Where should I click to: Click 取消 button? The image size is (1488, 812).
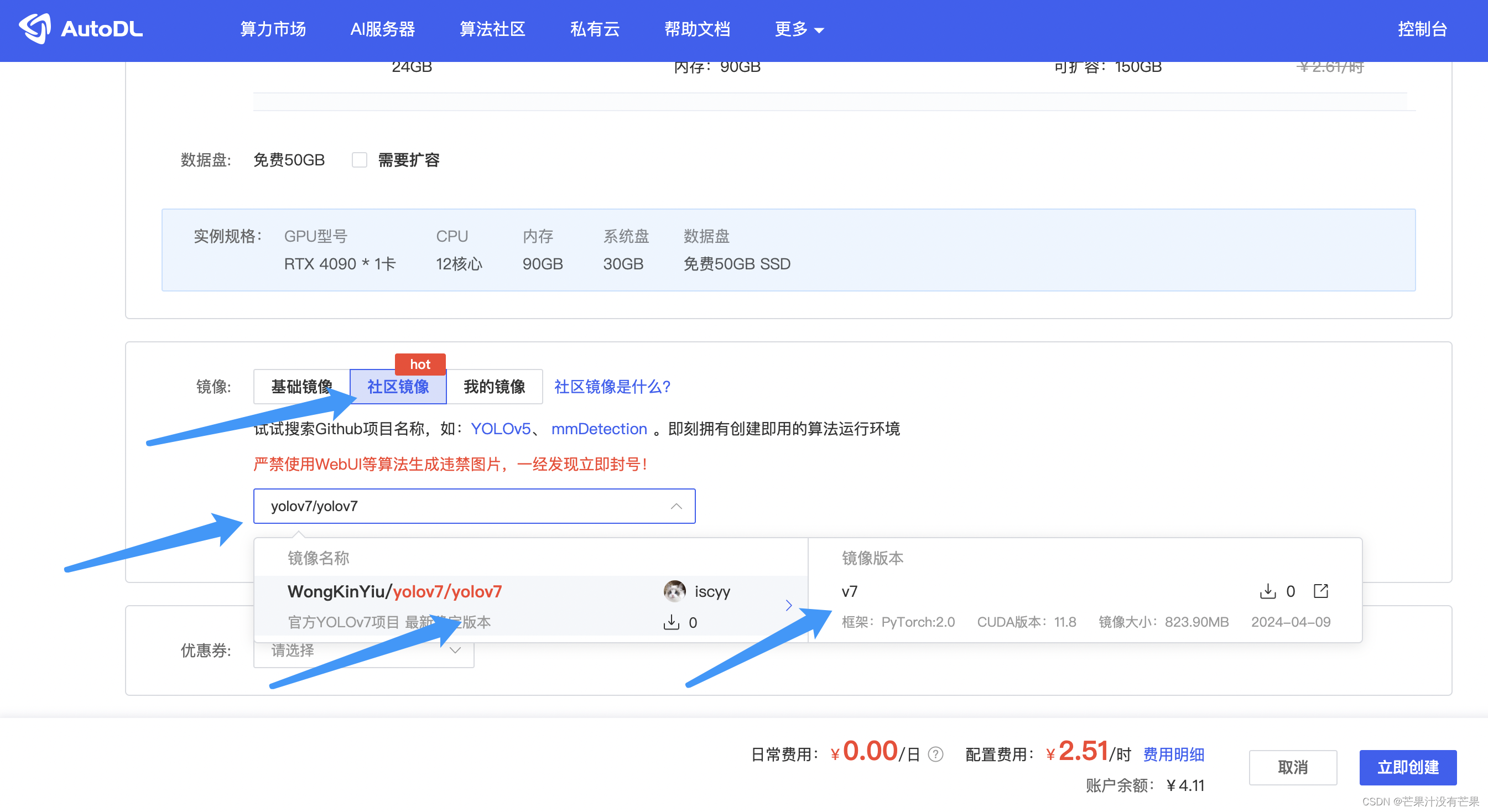1292,767
